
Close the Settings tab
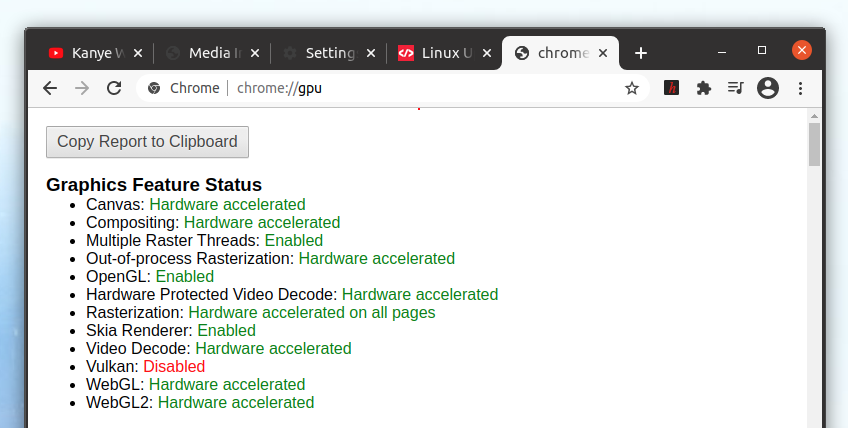pyautogui.click(x=372, y=53)
